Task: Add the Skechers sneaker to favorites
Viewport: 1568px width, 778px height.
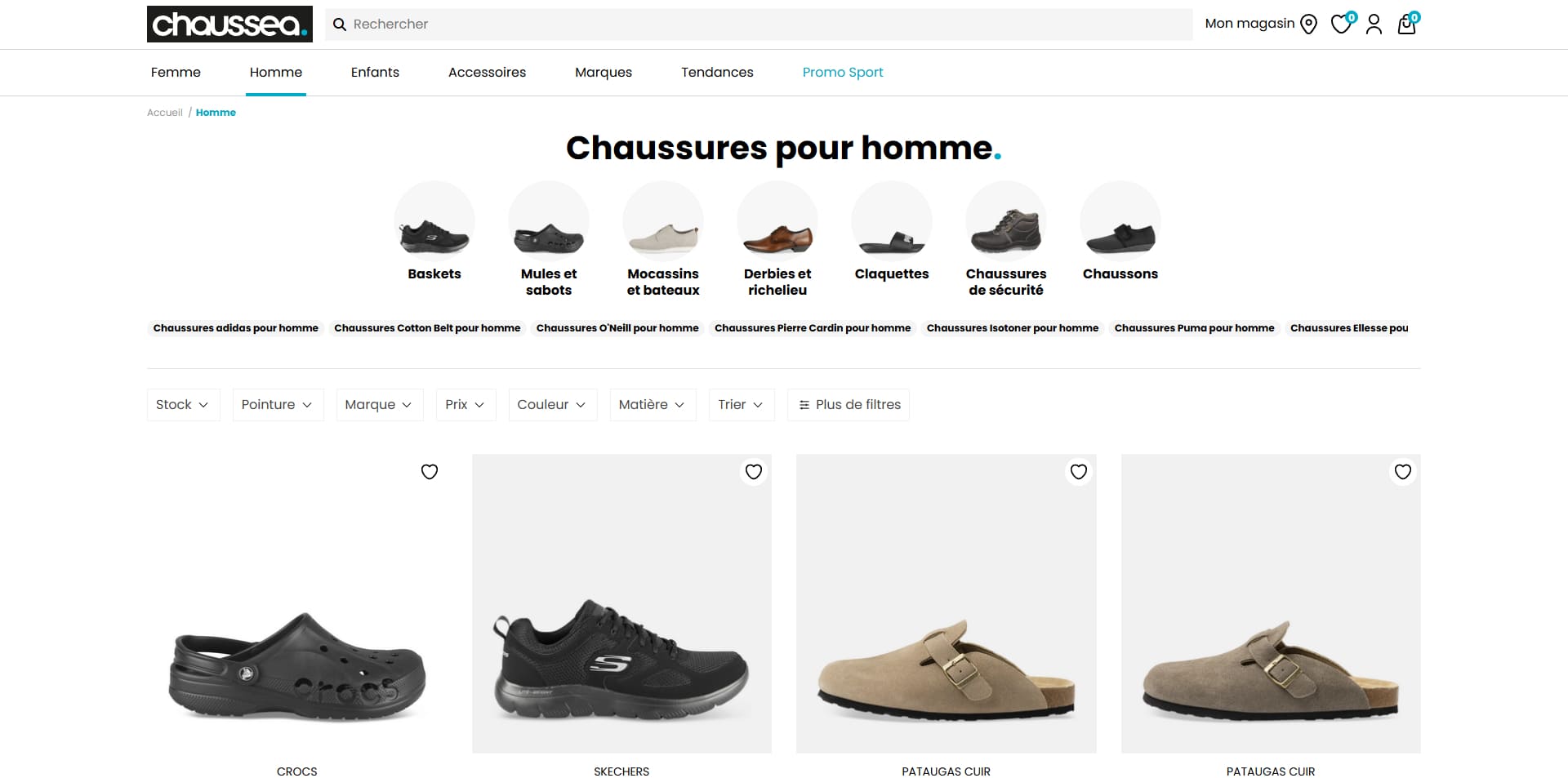Action: point(754,472)
